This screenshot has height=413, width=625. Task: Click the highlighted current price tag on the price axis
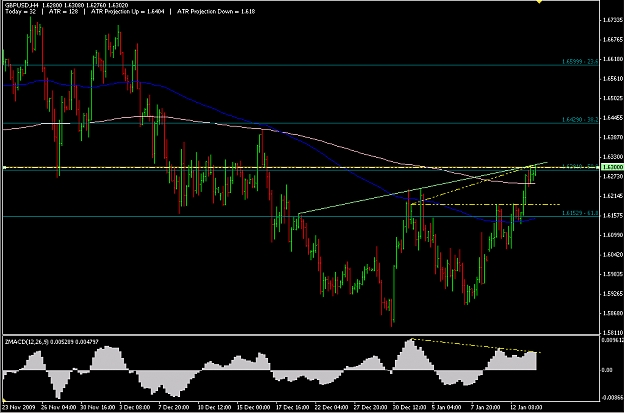[611, 167]
